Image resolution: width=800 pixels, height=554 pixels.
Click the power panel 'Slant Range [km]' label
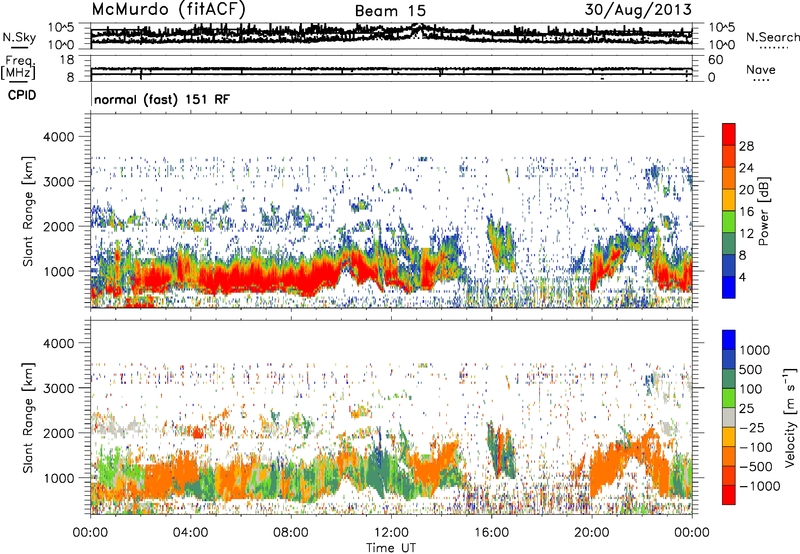pos(28,211)
